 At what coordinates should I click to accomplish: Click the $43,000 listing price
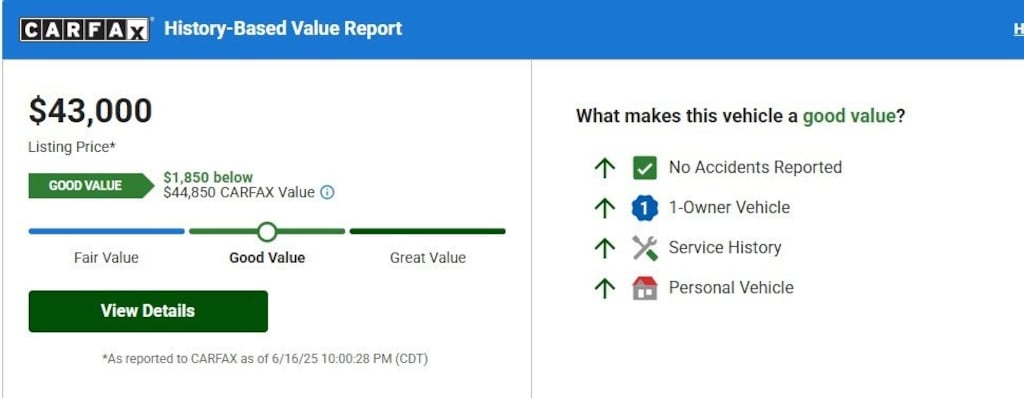tap(90, 110)
